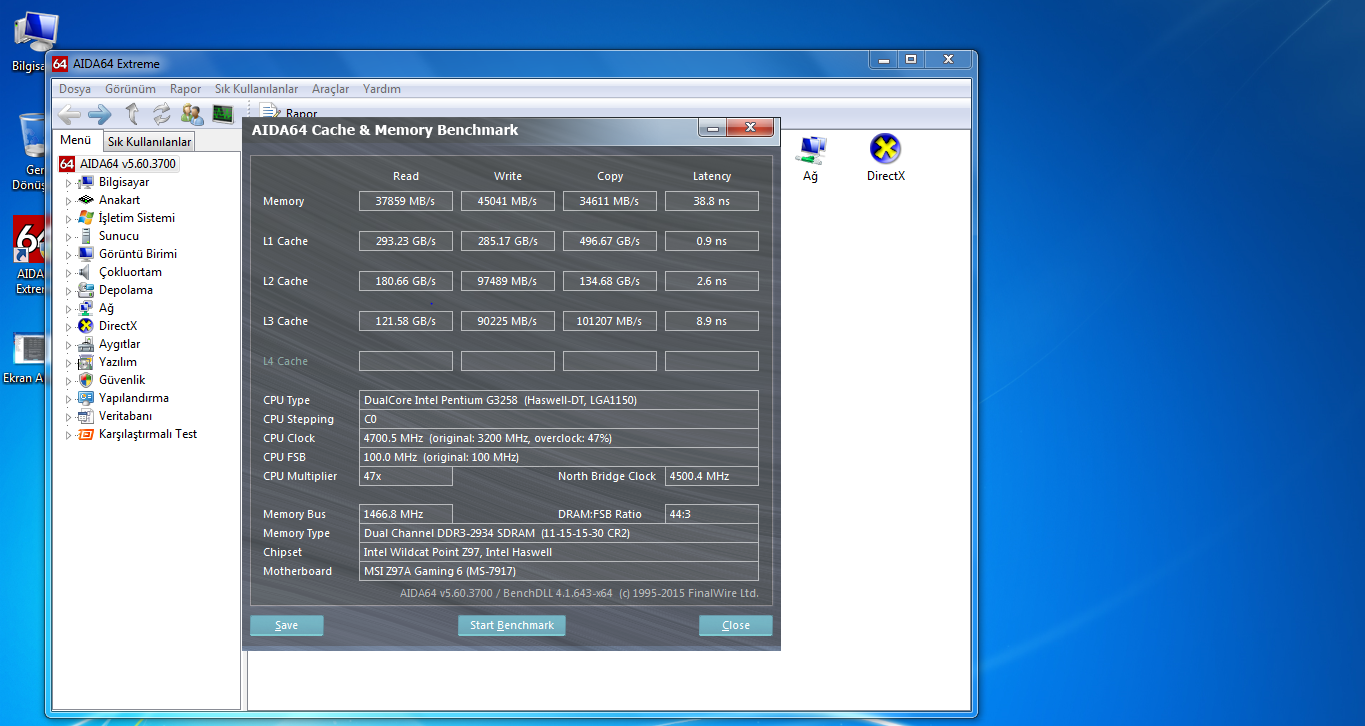Expand the Sunucu tree node
The height and width of the screenshot is (726, 1365).
69,237
